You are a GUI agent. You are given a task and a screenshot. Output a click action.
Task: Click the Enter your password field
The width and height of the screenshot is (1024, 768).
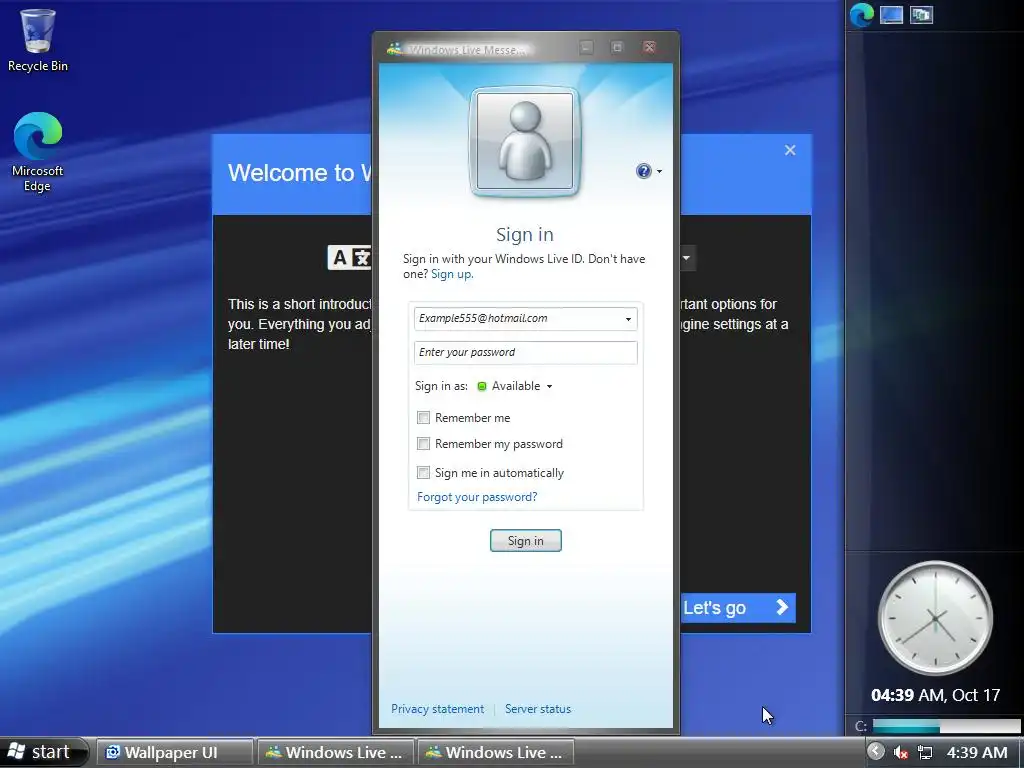pos(526,353)
